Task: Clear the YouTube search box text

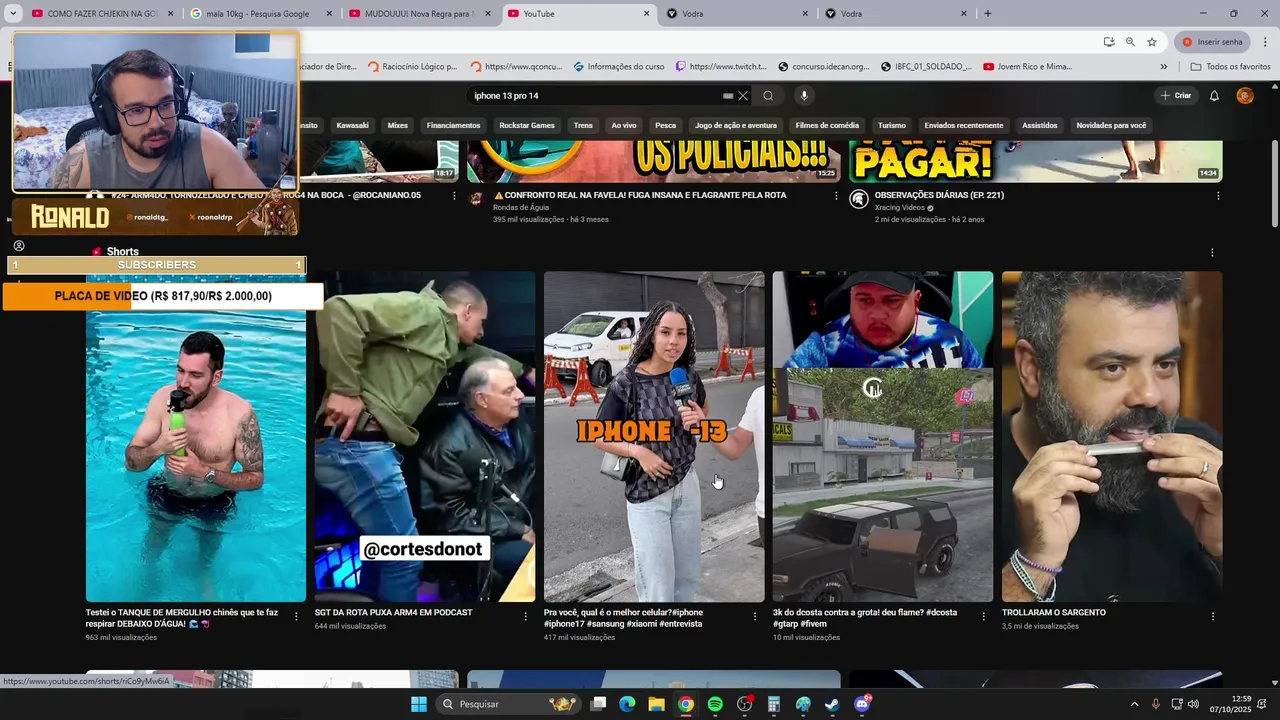Action: coord(742,96)
